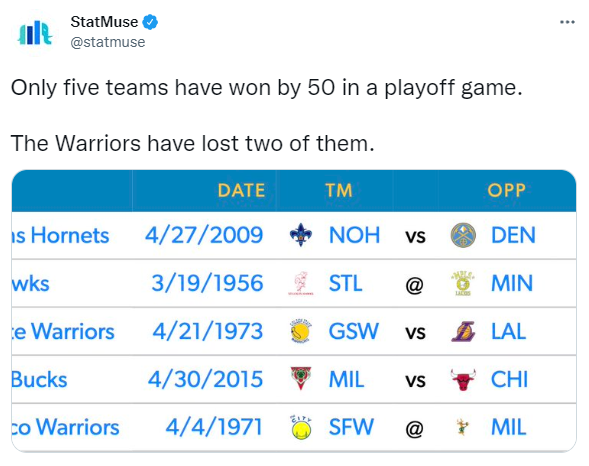Image resolution: width=589 pixels, height=466 pixels.
Task: Click the New Orleans Hornets team logo
Action: click(x=301, y=235)
